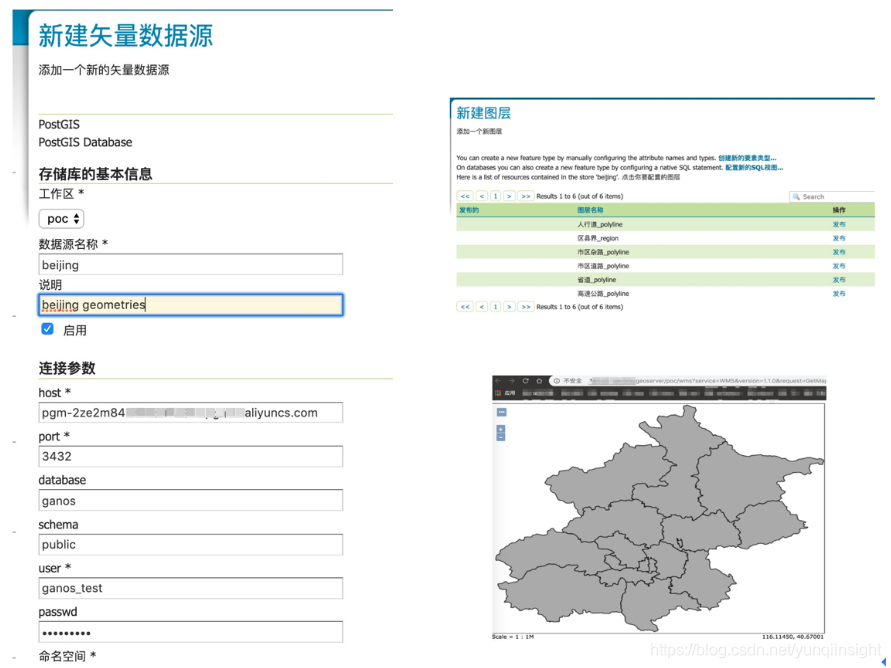This screenshot has width=891, height=668.
Task: Publish the 高速公路_polyline layer
Action: pos(839,294)
